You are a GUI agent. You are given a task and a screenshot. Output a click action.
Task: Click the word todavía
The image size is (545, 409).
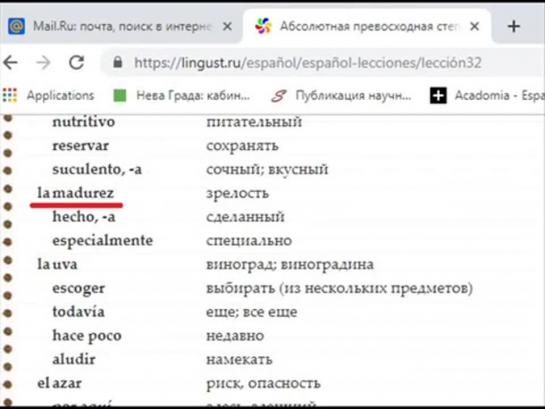tap(78, 312)
